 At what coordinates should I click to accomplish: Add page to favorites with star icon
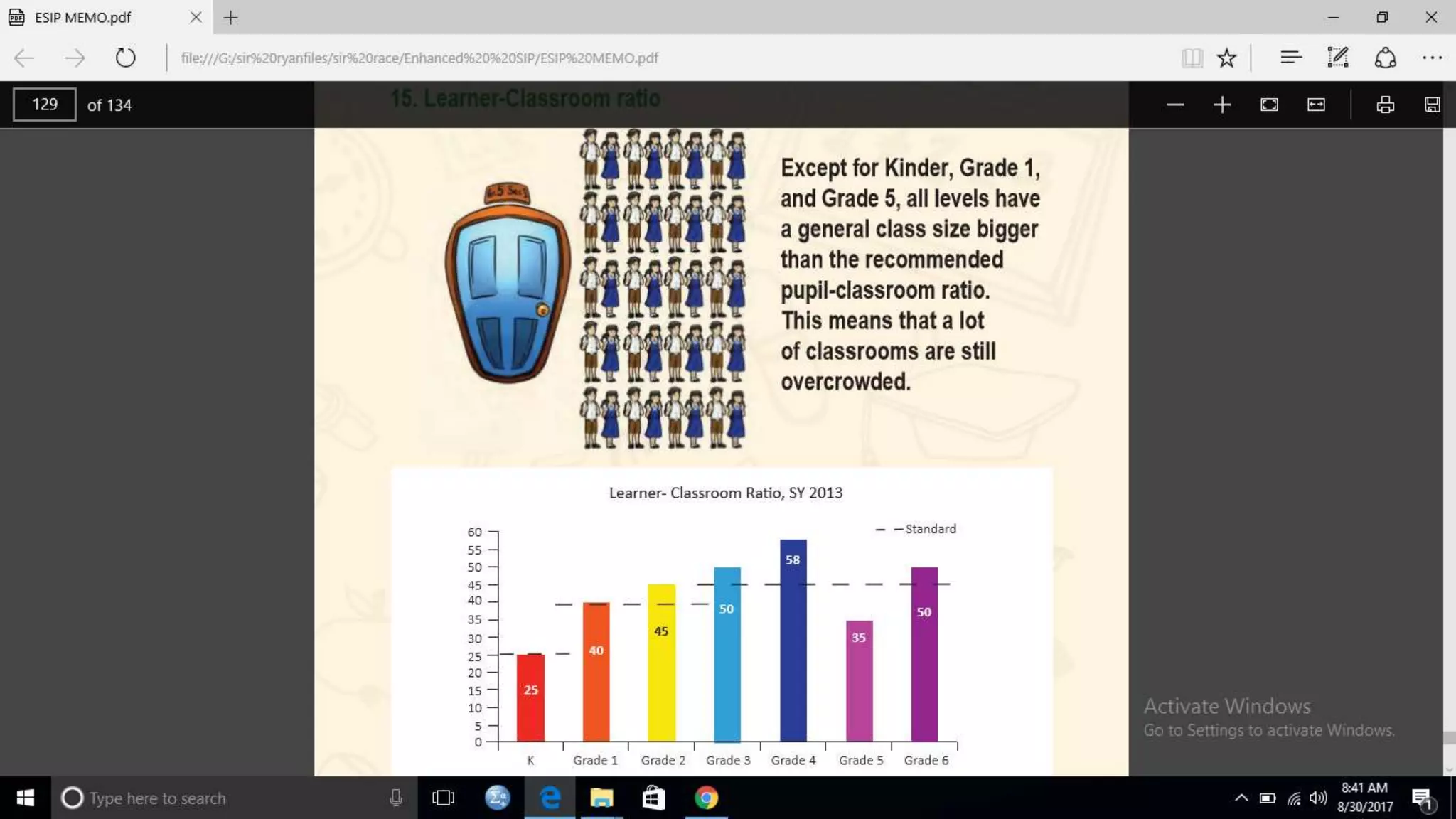tap(1226, 58)
